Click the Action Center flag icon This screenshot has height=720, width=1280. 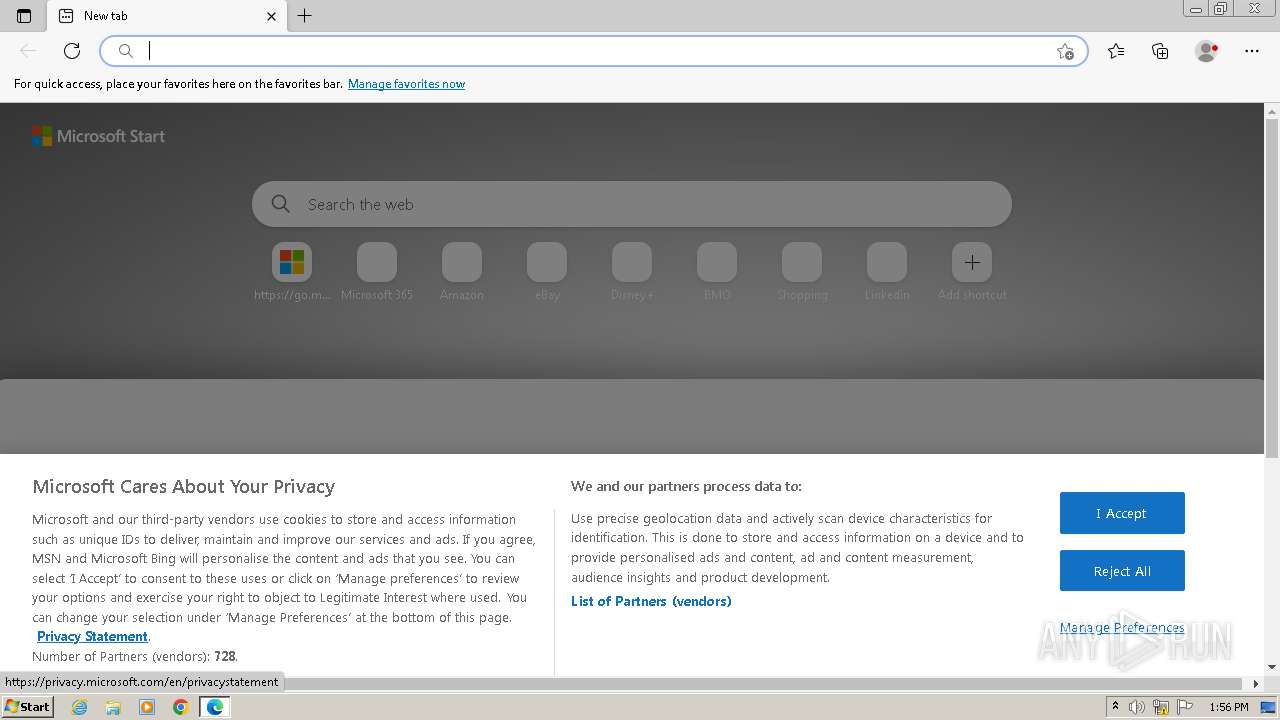coord(1184,707)
